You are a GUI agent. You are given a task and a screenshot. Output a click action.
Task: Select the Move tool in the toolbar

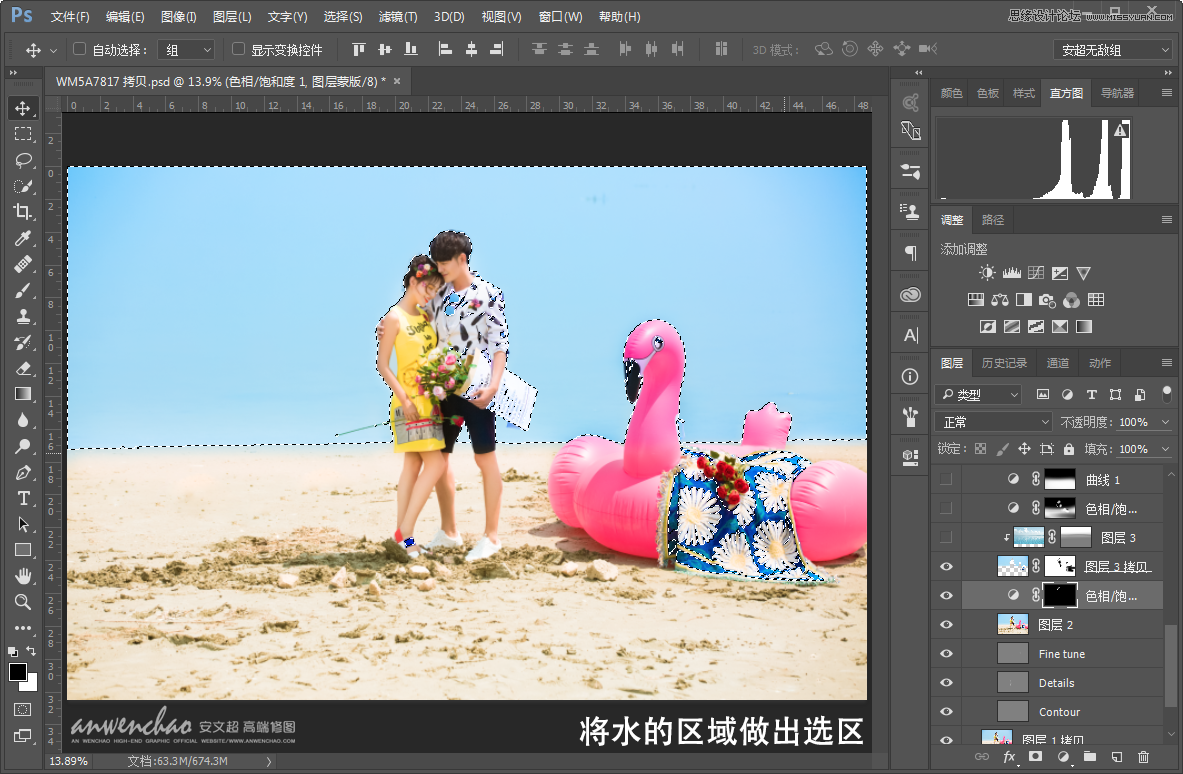click(x=23, y=109)
